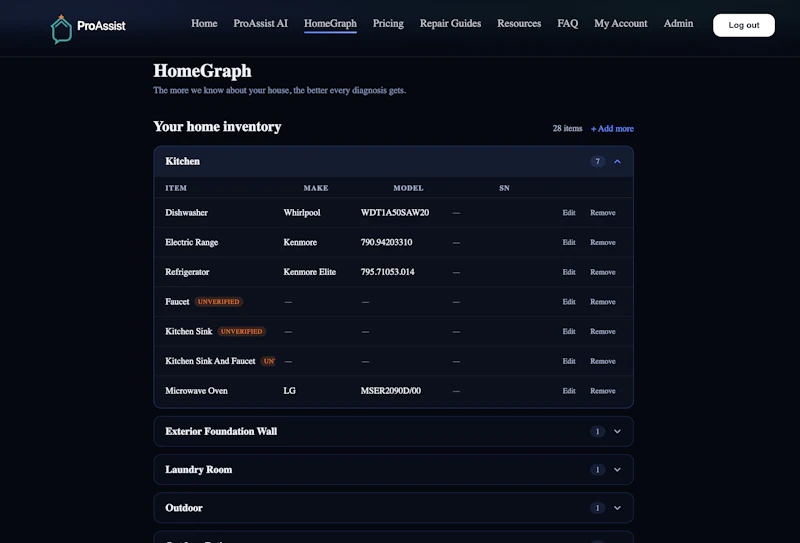The height and width of the screenshot is (543, 800).
Task: Click the Laundry Room header title
Action: click(x=198, y=470)
